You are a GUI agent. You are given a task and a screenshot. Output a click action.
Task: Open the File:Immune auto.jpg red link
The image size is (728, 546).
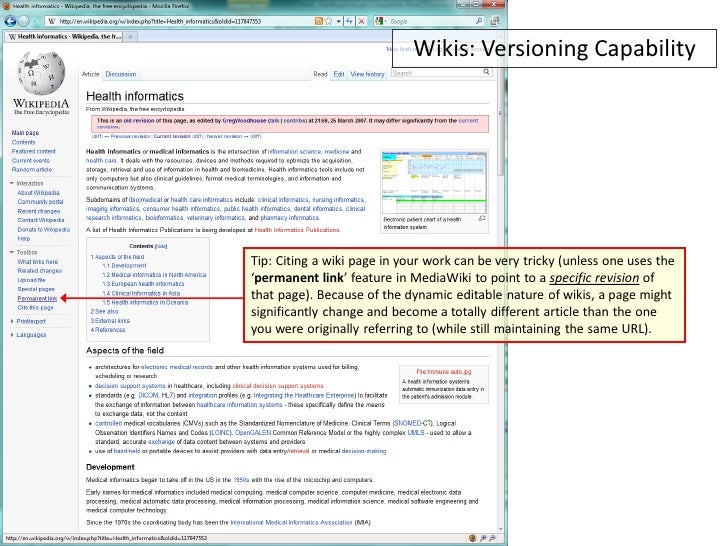(444, 371)
